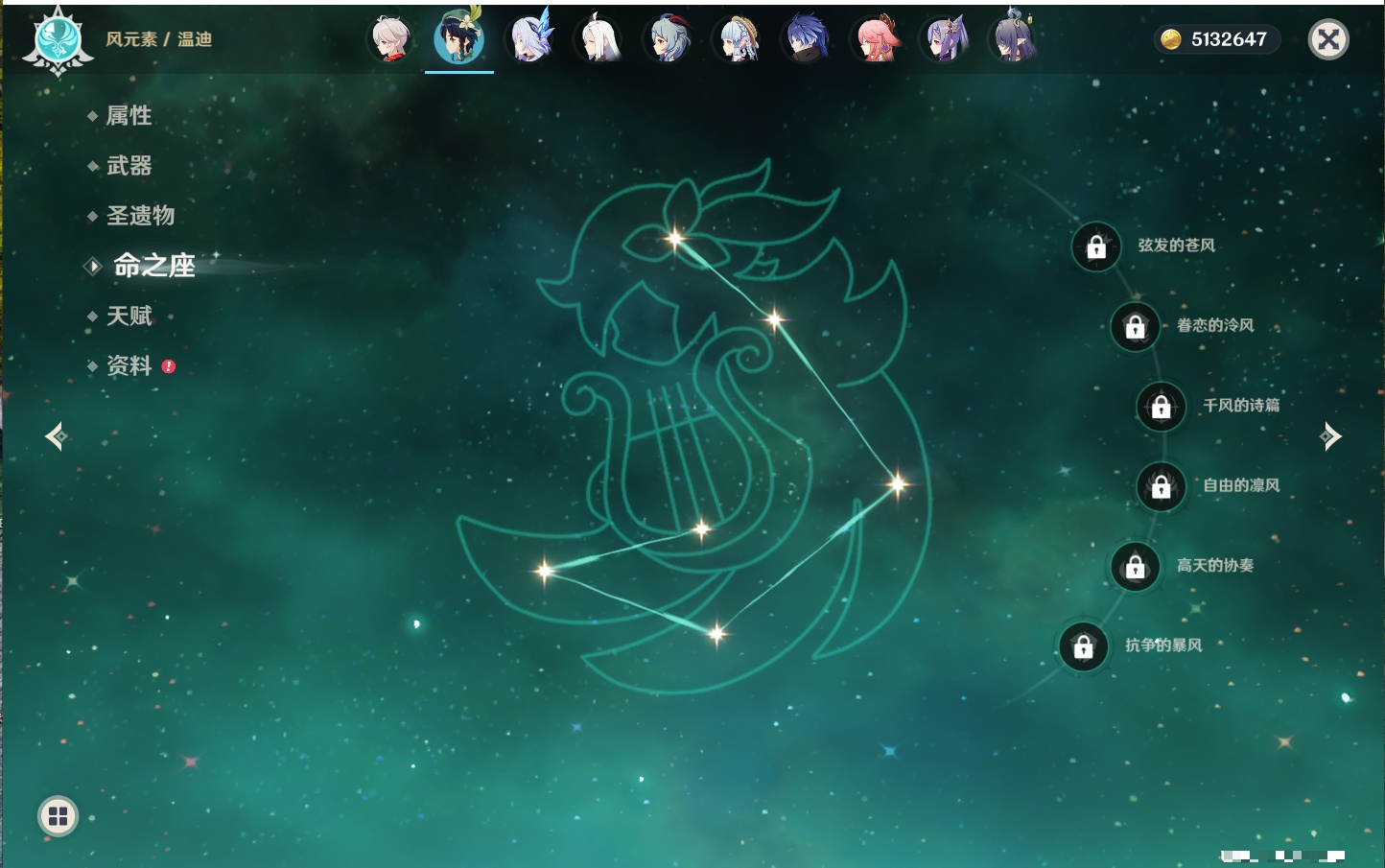This screenshot has width=1385, height=868.
Task: Open the 天赋 talents menu
Action: (x=129, y=316)
